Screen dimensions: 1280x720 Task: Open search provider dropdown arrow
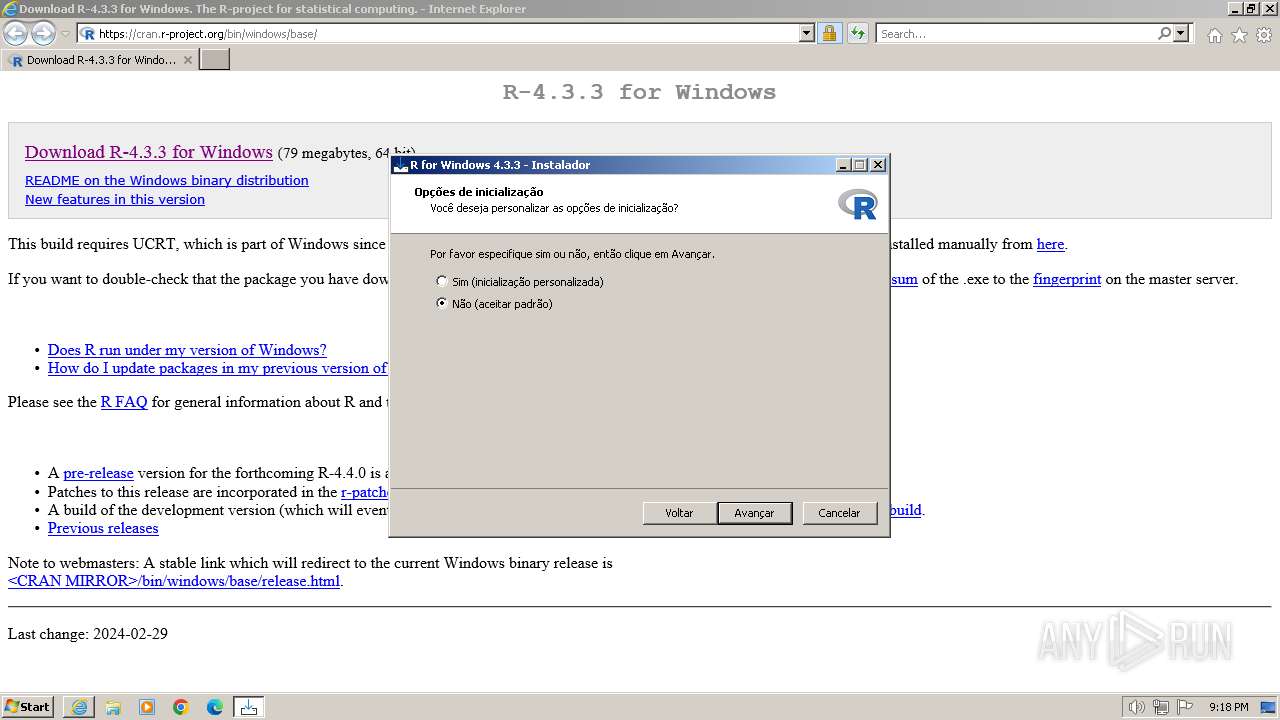click(x=1181, y=34)
